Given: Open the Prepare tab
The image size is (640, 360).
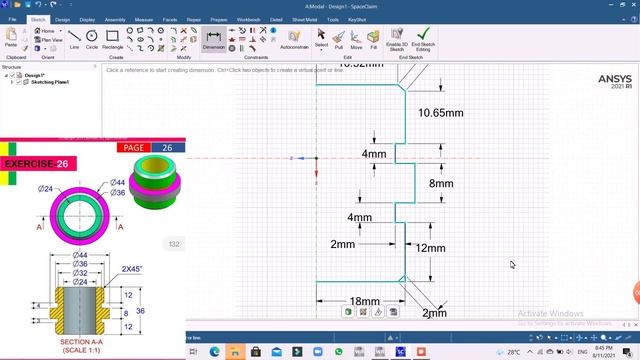Looking at the screenshot, I should pyautogui.click(x=219, y=20).
